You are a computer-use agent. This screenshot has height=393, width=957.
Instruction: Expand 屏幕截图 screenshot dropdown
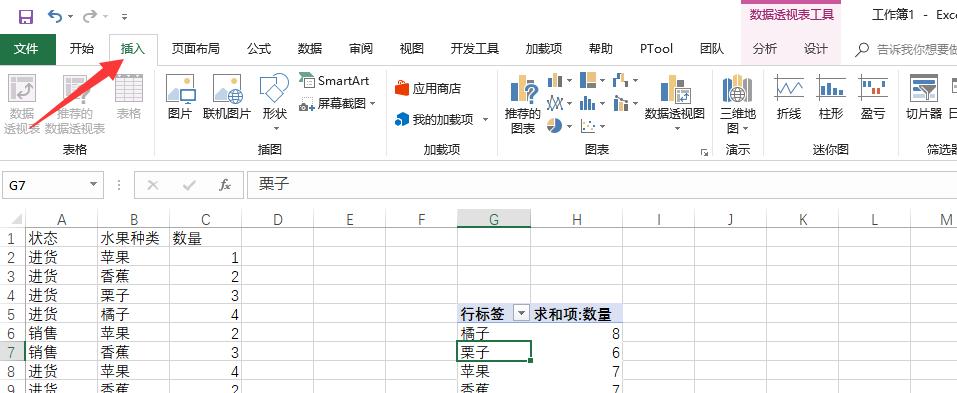click(x=373, y=104)
